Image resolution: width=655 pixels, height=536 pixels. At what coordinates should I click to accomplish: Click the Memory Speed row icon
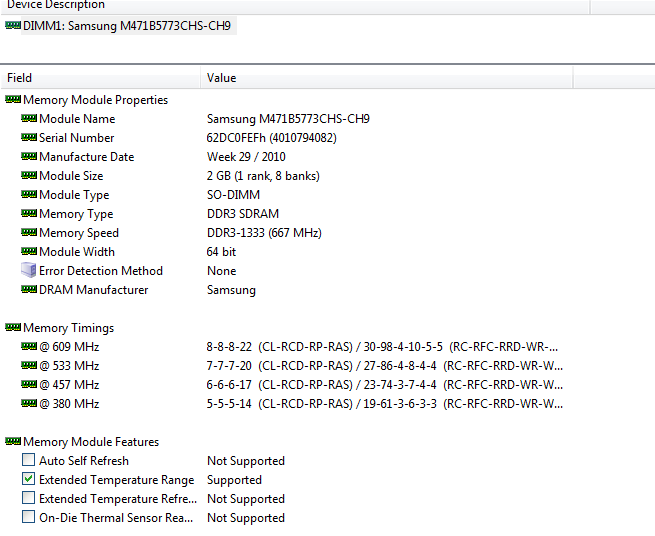click(29, 233)
